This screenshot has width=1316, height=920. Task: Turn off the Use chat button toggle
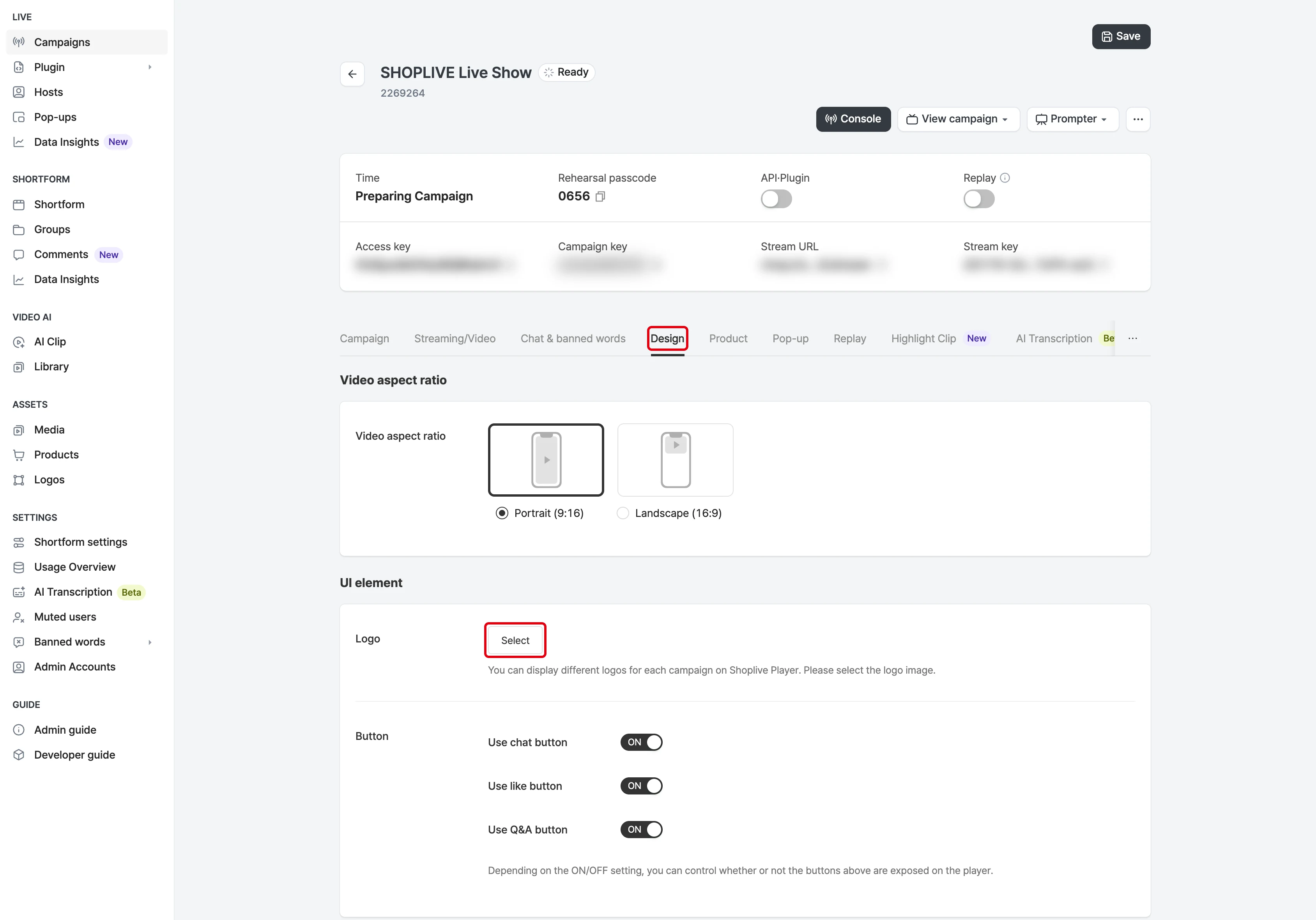click(x=641, y=742)
